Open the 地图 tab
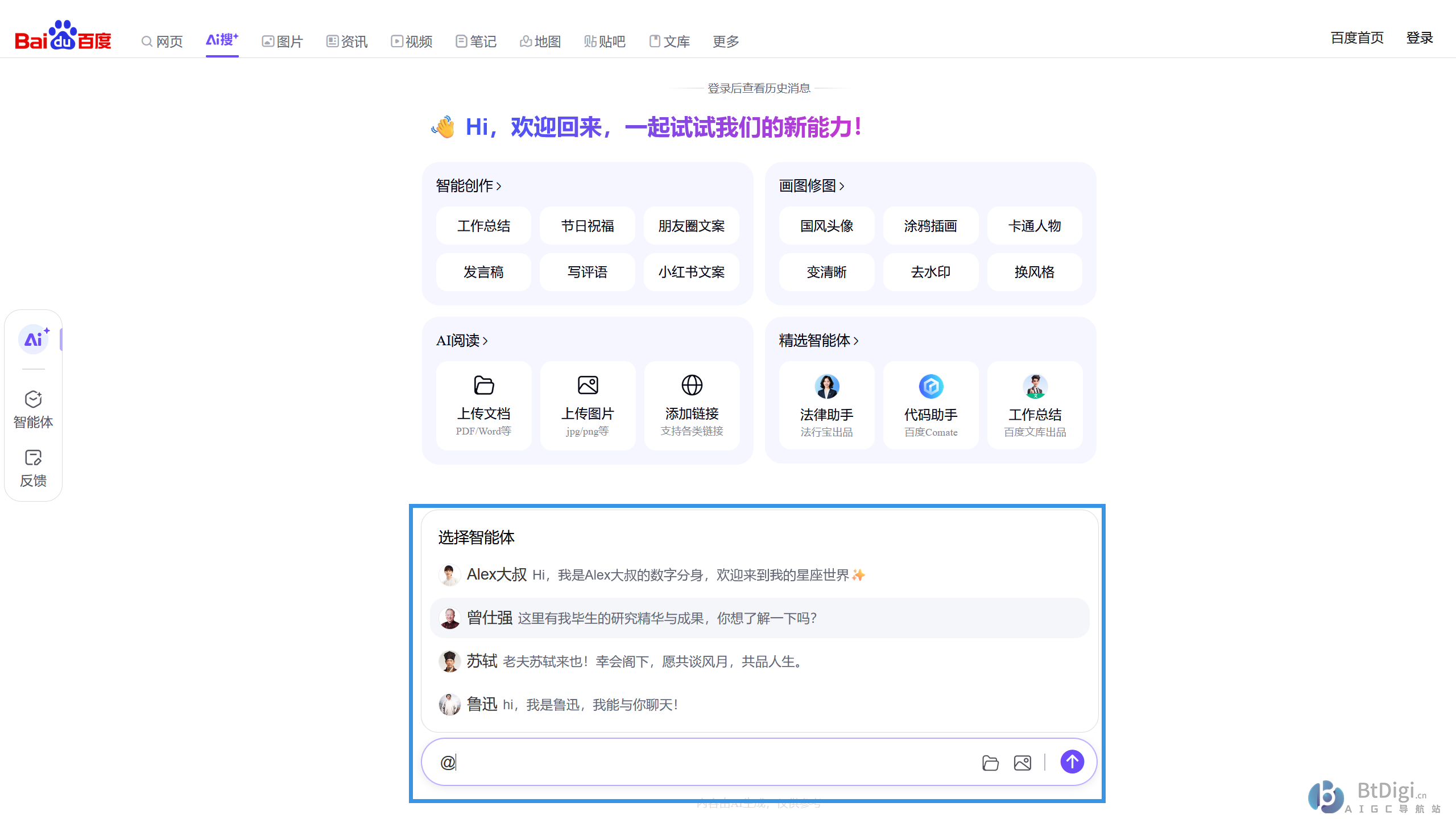 pos(540,42)
